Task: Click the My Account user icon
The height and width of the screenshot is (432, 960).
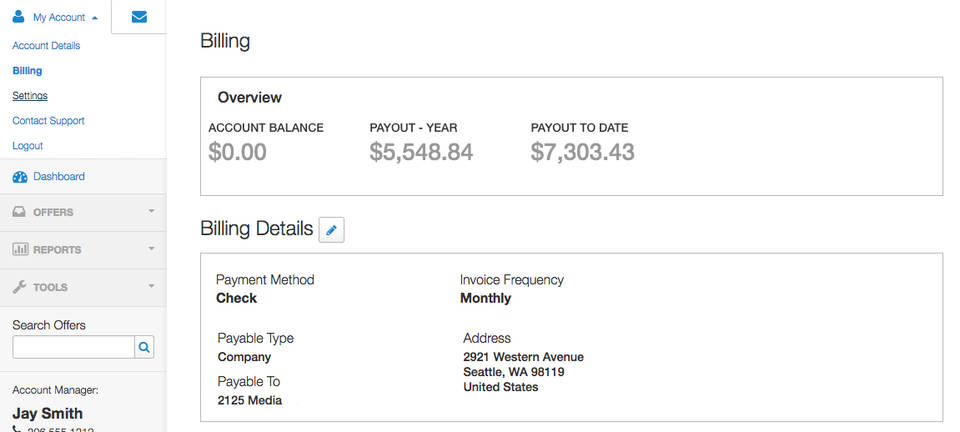Action: [19, 17]
